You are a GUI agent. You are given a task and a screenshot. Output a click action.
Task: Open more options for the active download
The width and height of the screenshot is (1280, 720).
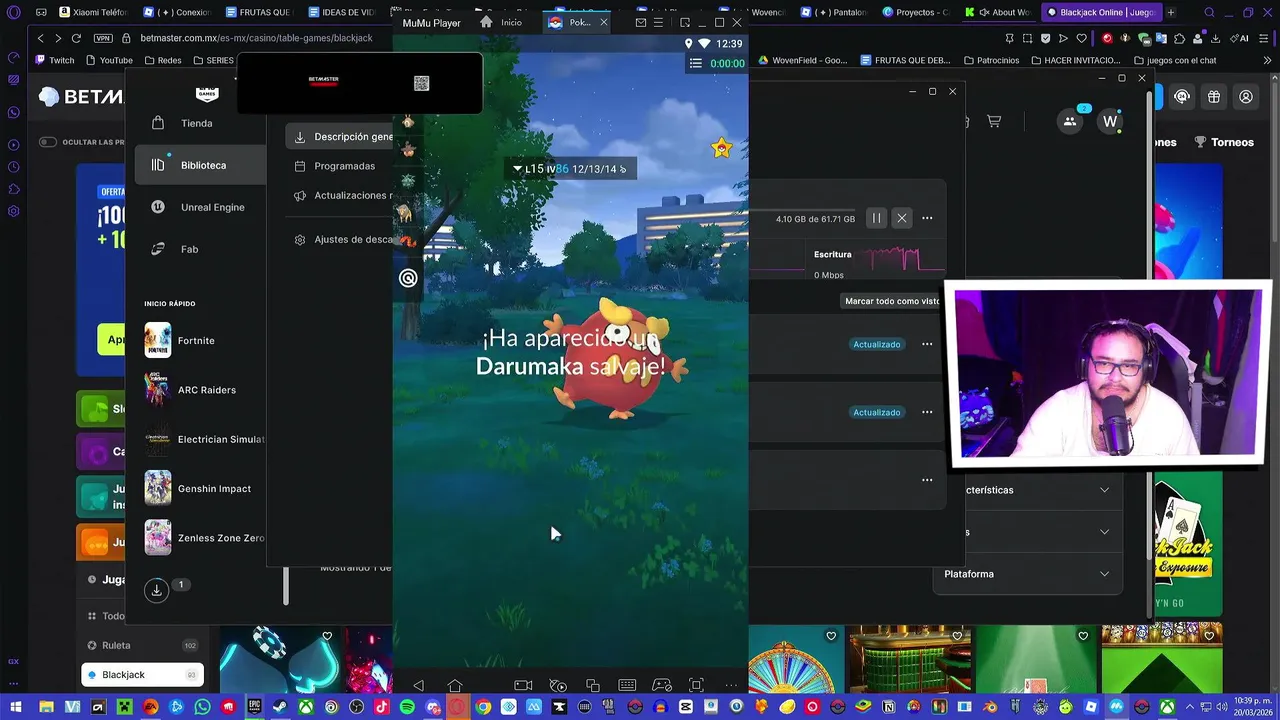[927, 218]
